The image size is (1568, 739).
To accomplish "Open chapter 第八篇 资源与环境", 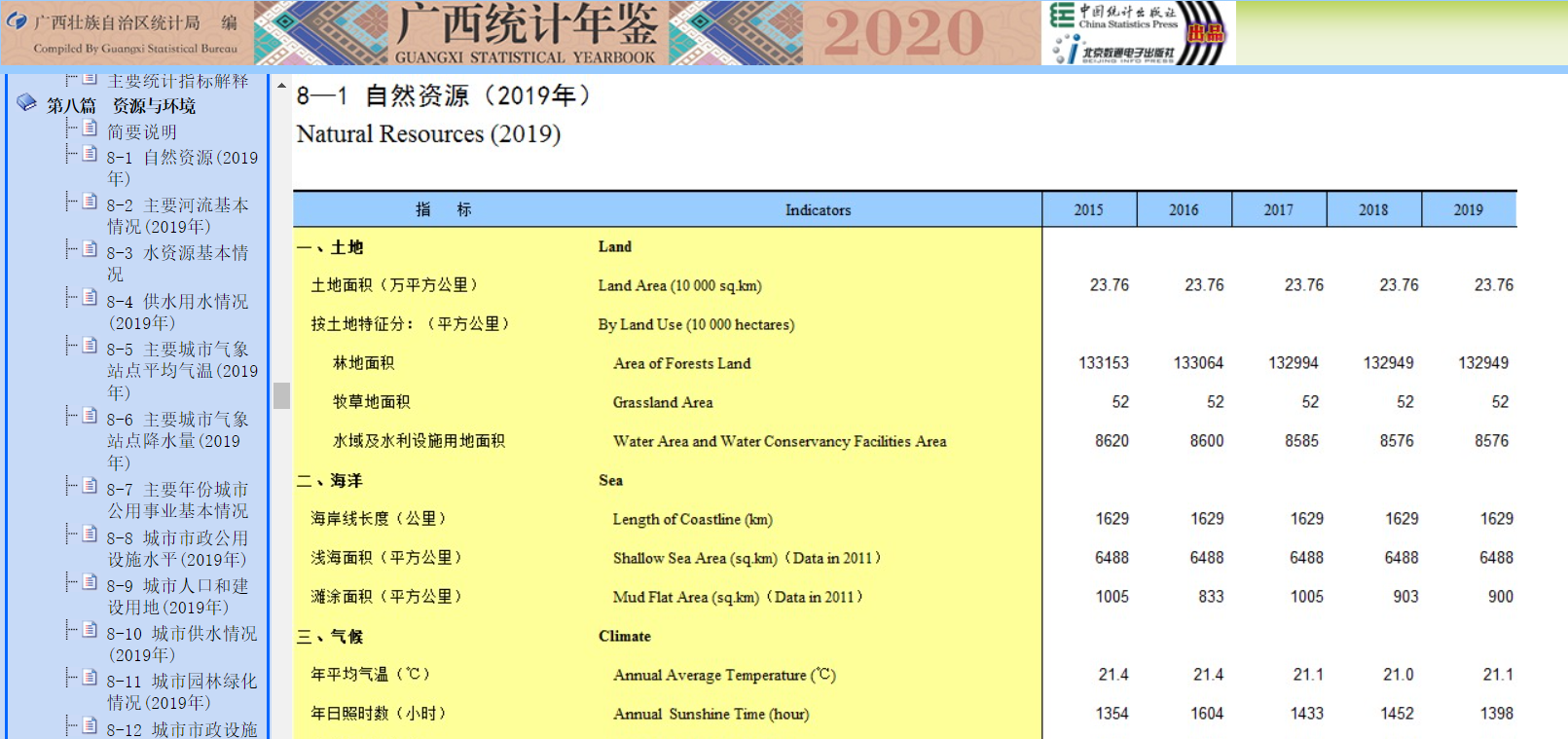I will 121,105.
